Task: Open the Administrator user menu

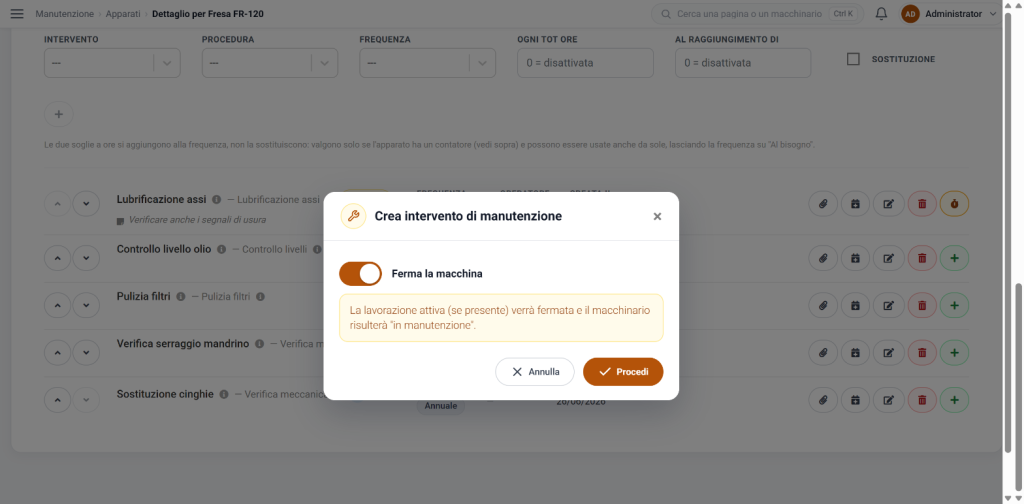Action: point(950,14)
